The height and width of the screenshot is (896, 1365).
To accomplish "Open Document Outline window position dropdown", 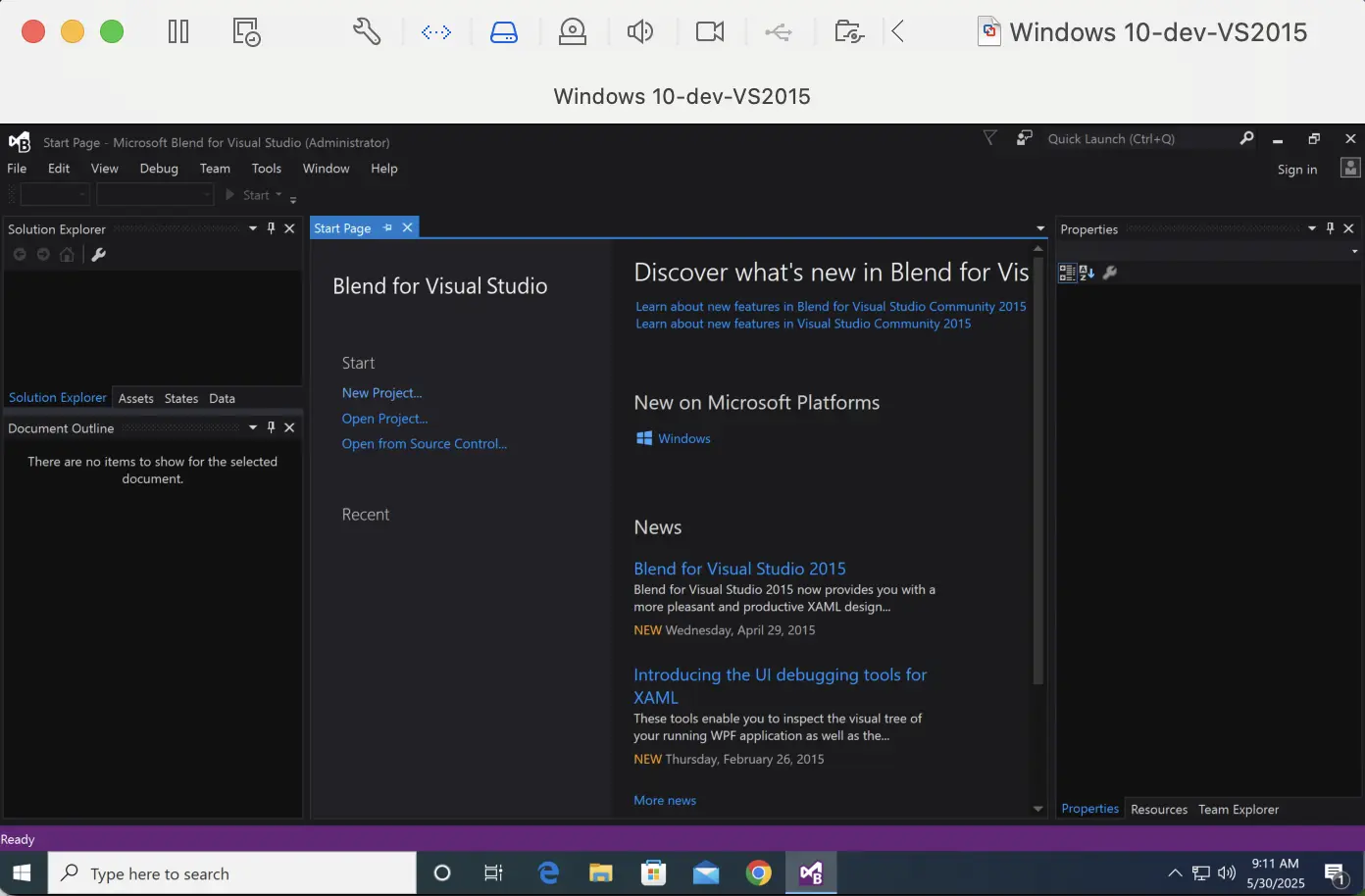I will click(x=253, y=427).
